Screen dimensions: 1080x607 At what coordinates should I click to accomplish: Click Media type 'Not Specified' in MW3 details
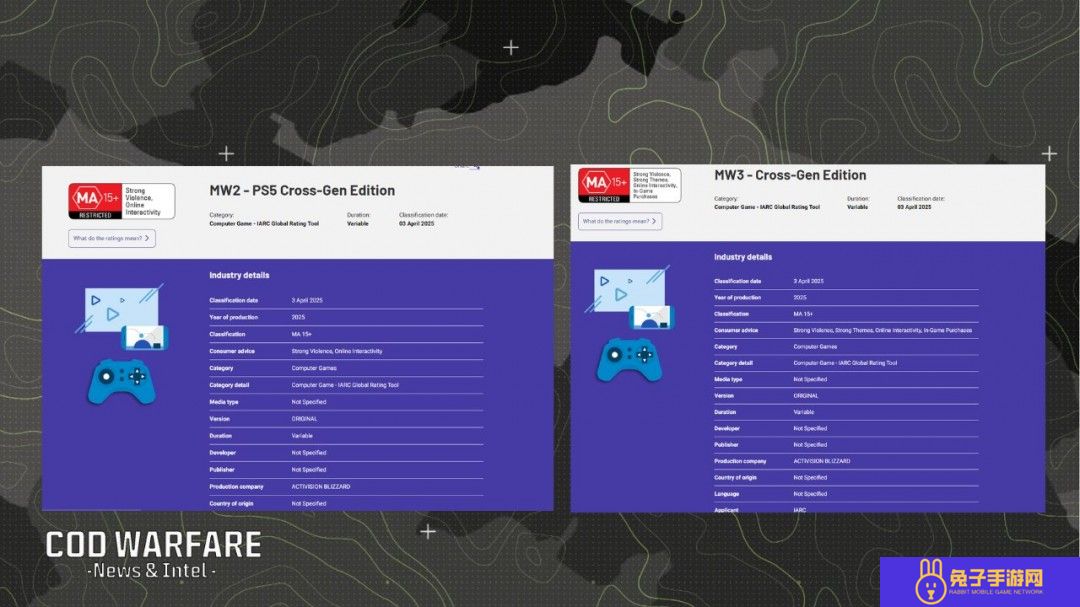click(x=810, y=380)
